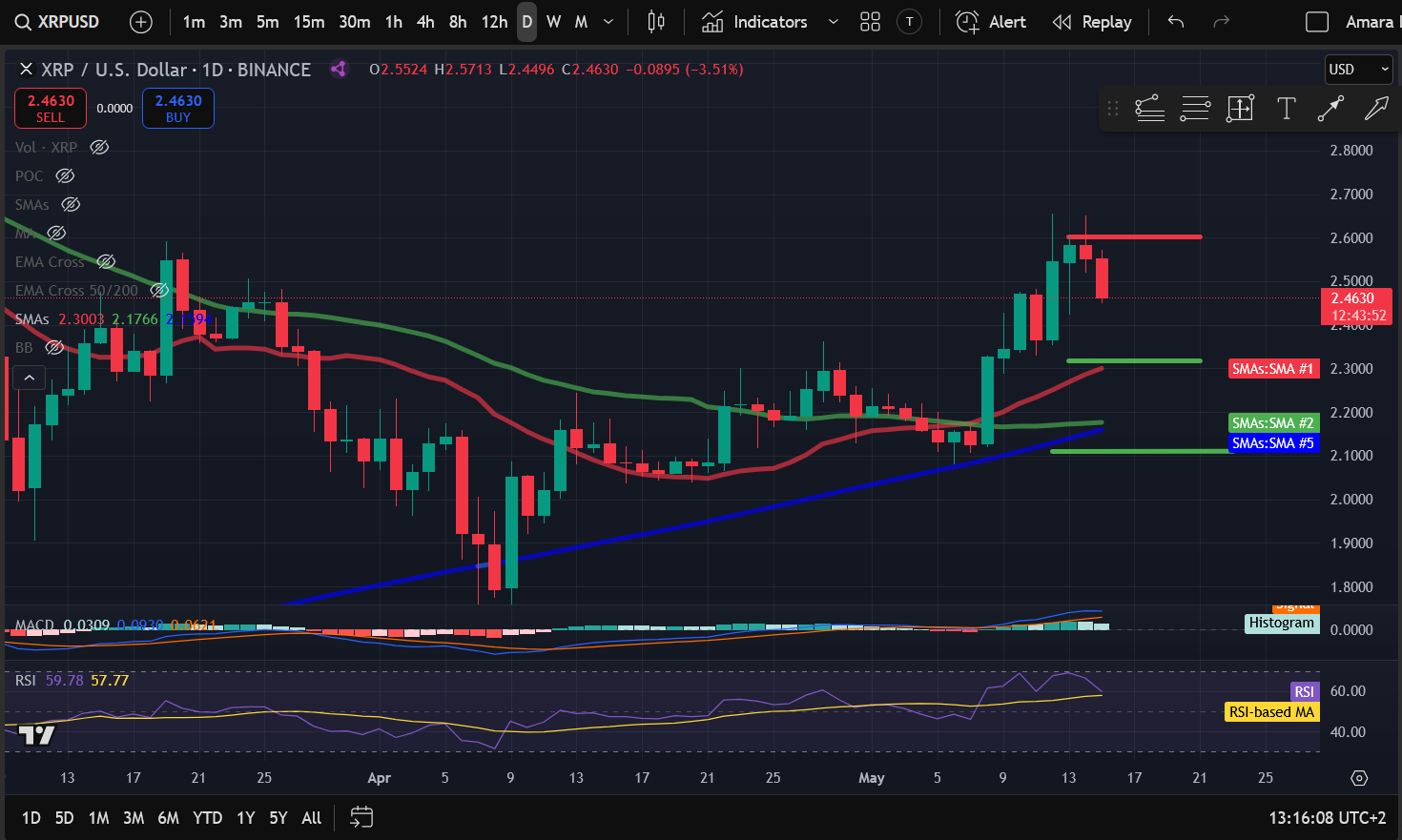Close the XRP symbol legend with X
1402x840 pixels.
27,69
